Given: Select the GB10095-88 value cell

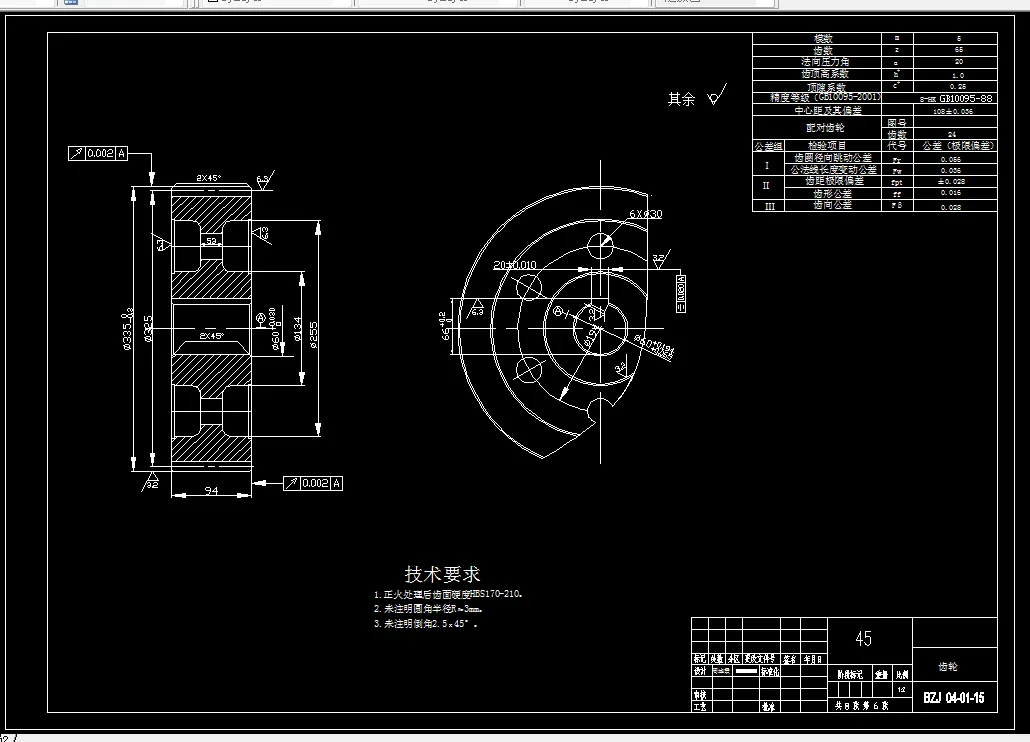Looking at the screenshot, I should [x=956, y=98].
